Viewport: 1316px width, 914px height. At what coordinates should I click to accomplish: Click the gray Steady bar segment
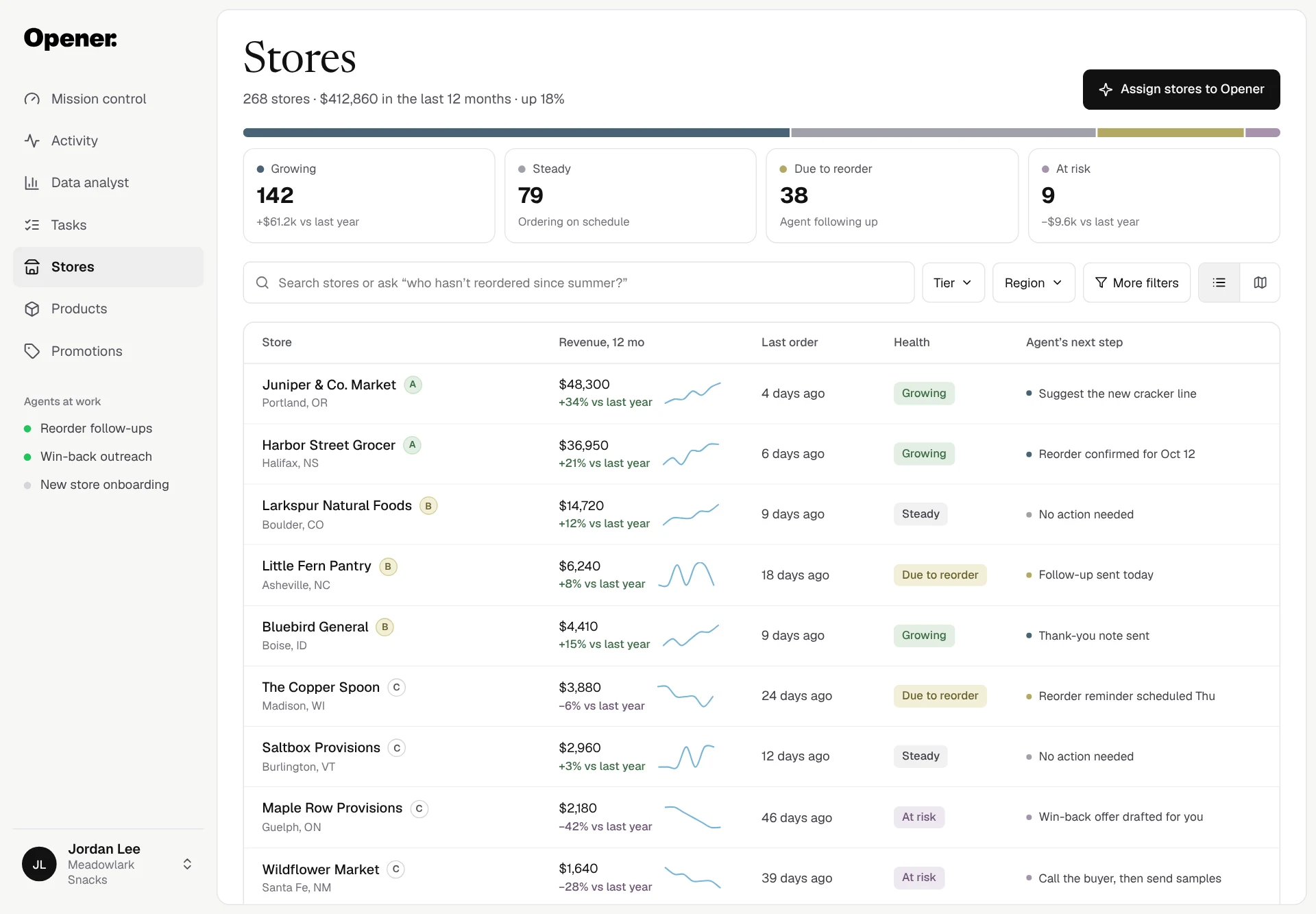coord(943,132)
